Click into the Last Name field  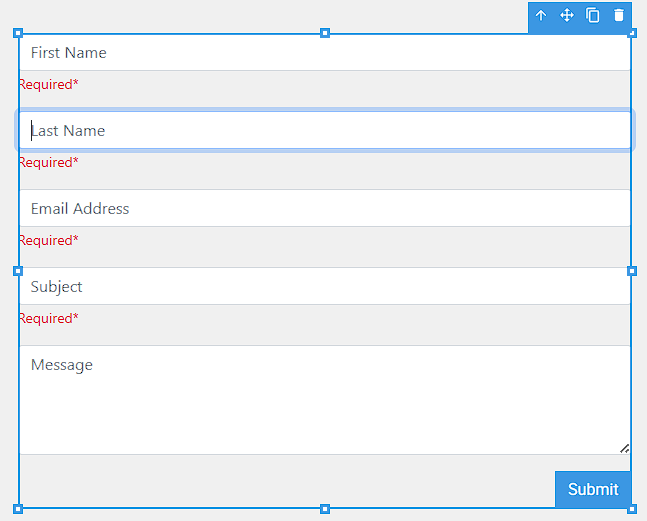coord(325,131)
